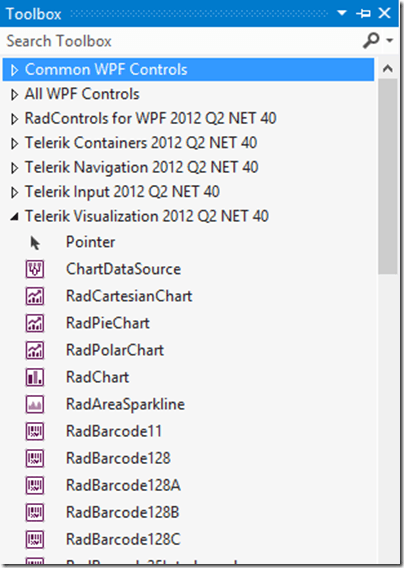Click the RadBarcode128 icon

35,458
